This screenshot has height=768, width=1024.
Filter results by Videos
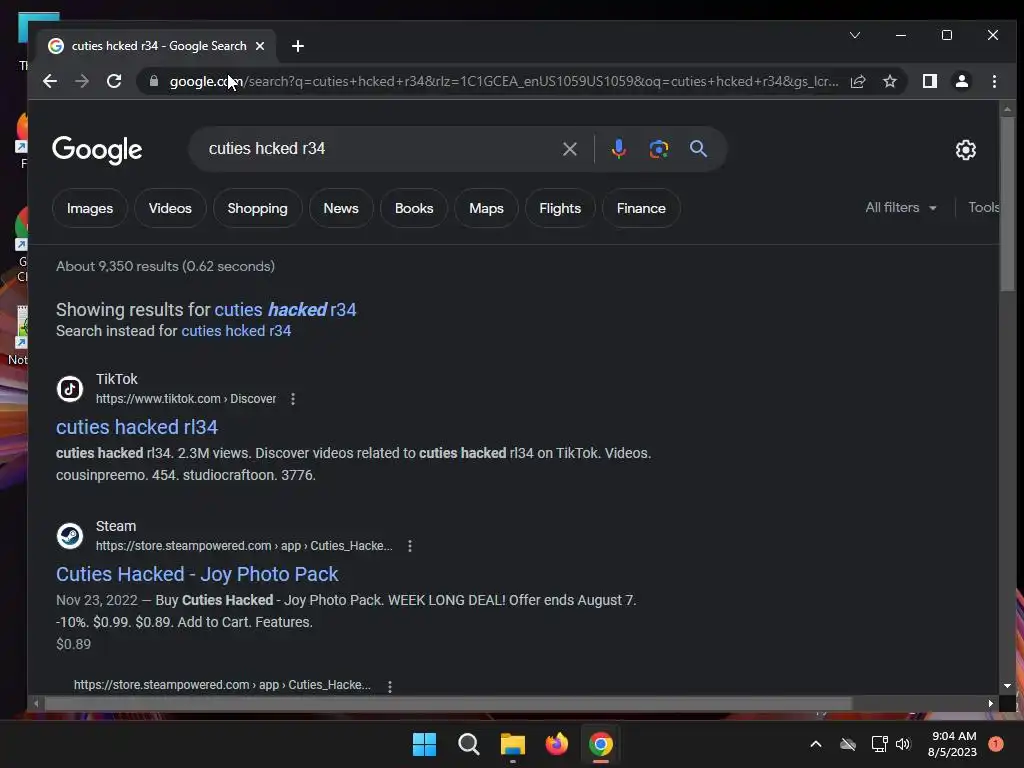point(170,208)
